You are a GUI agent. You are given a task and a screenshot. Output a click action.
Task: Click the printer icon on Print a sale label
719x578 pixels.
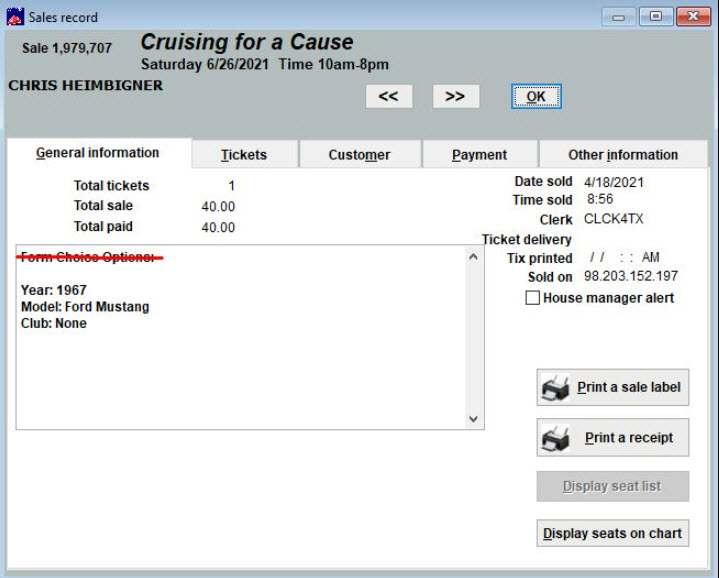[x=555, y=388]
